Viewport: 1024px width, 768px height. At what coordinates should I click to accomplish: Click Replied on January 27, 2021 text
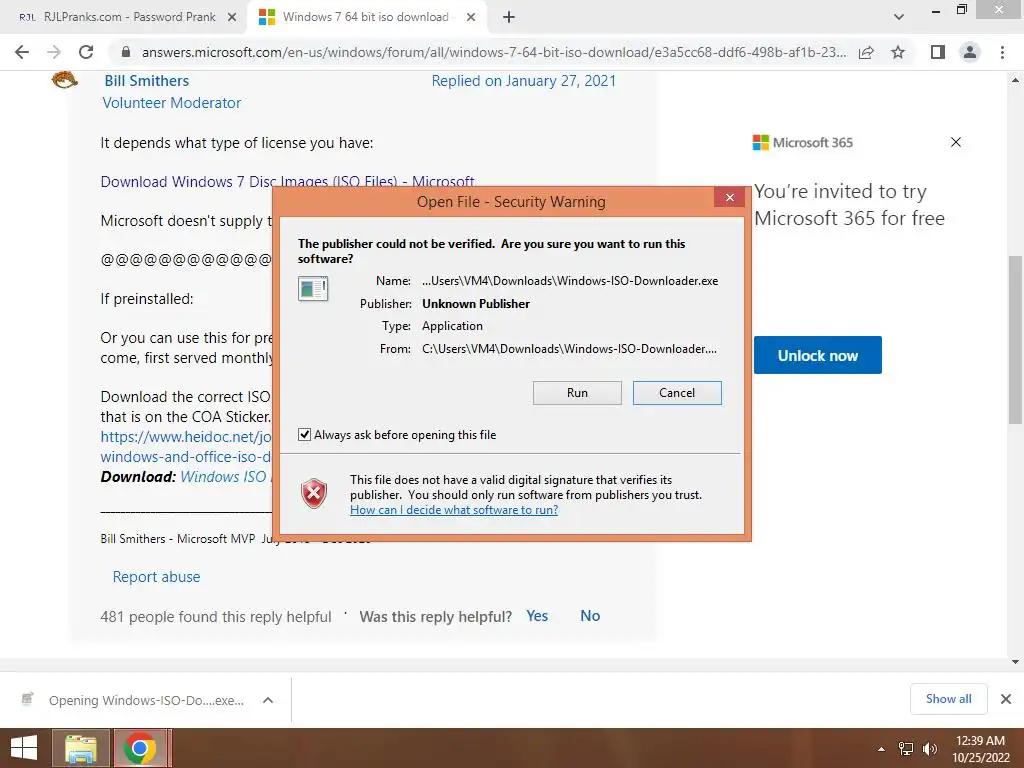(x=523, y=81)
